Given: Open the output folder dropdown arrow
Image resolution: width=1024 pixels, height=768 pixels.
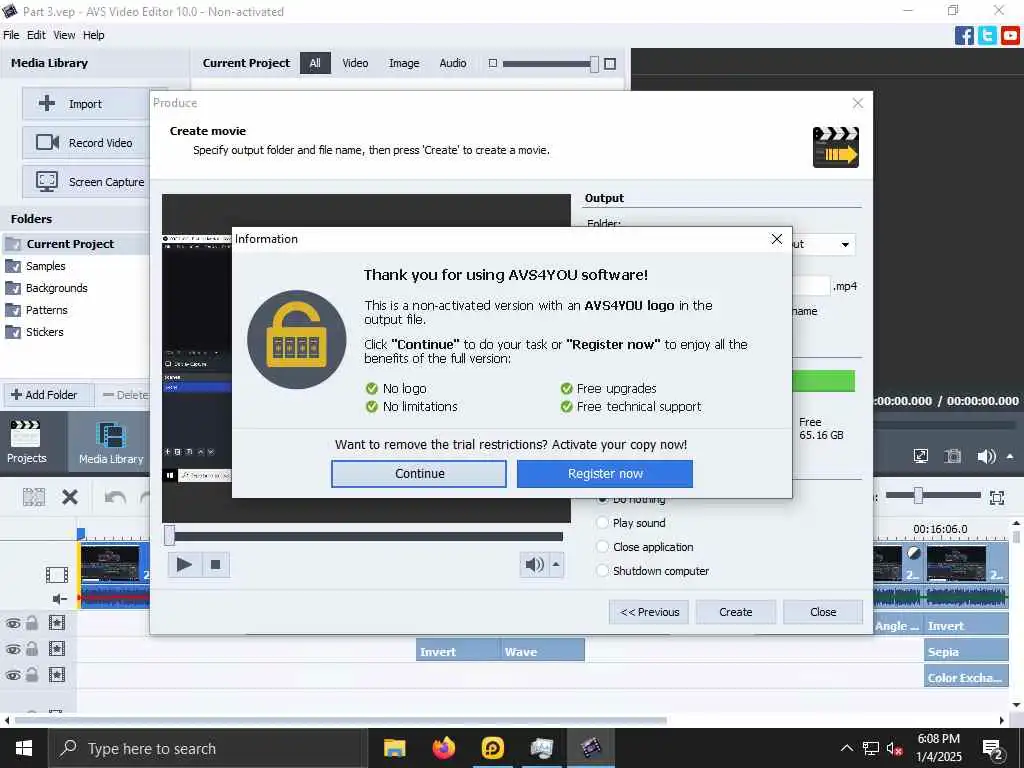Looking at the screenshot, I should tap(845, 245).
